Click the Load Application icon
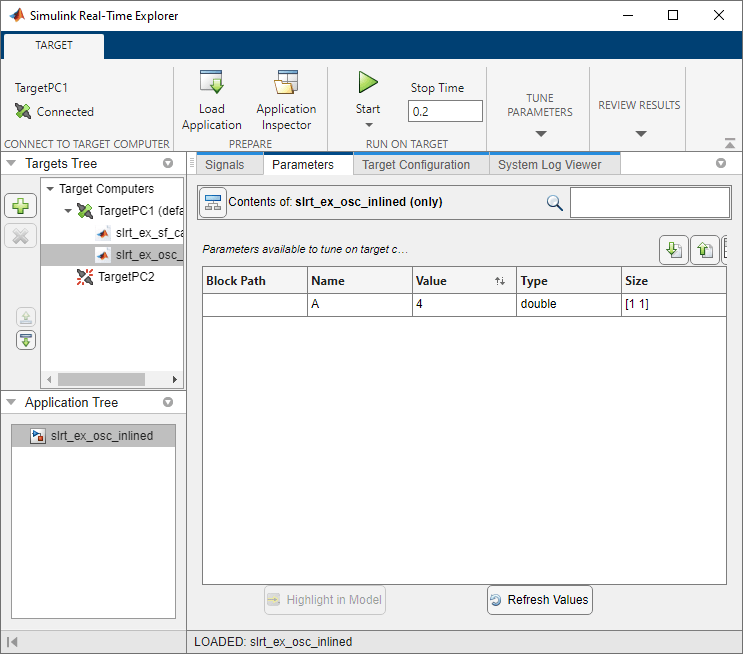Screen dimensions: 743x654 click(211, 82)
